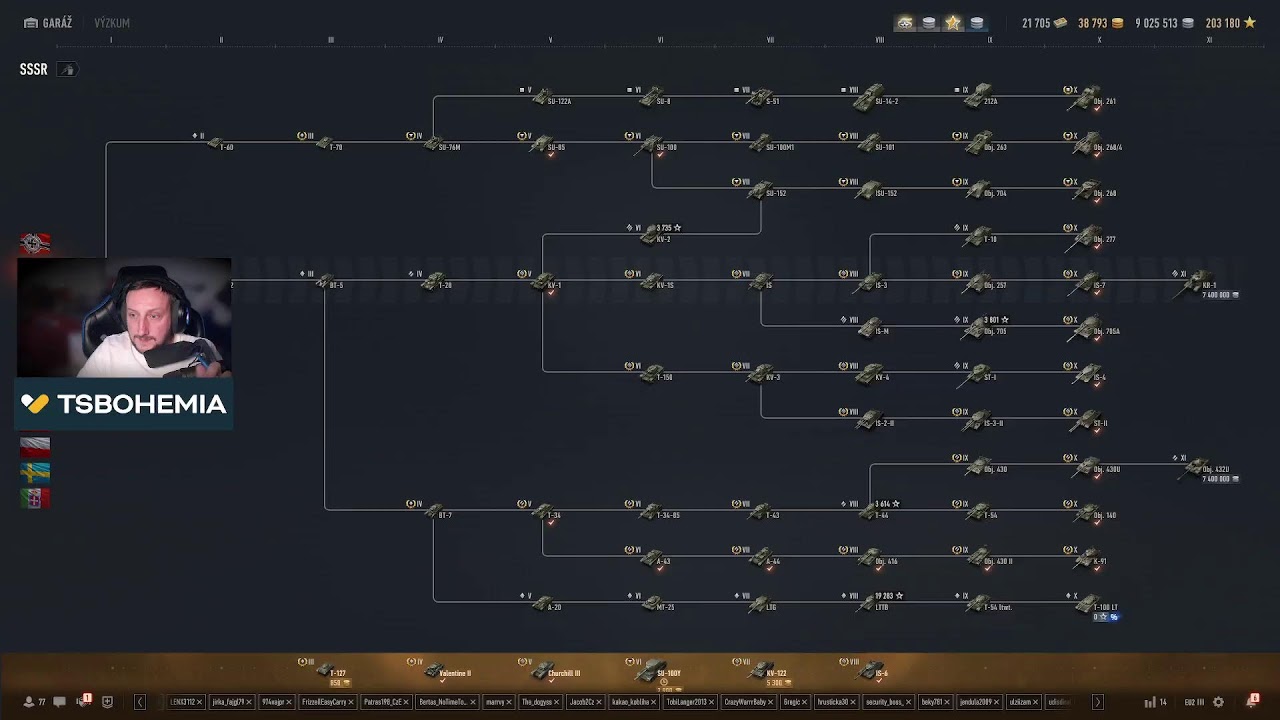
Task: Select the S-51 tank in the tree
Action: pos(762,98)
